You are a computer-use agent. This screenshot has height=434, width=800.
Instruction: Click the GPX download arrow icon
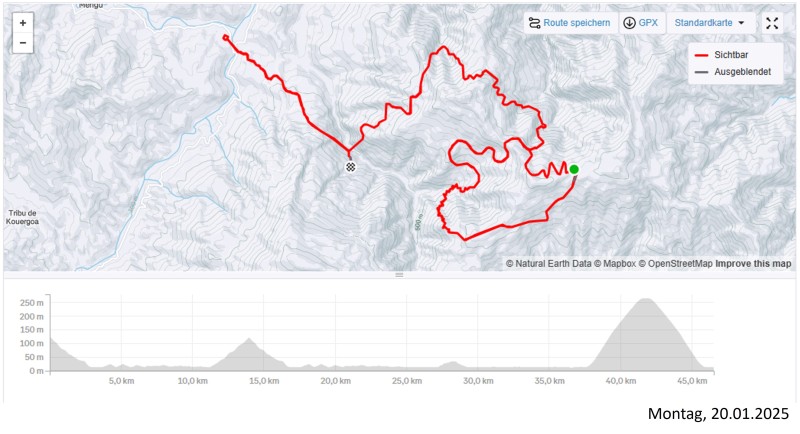(x=630, y=23)
